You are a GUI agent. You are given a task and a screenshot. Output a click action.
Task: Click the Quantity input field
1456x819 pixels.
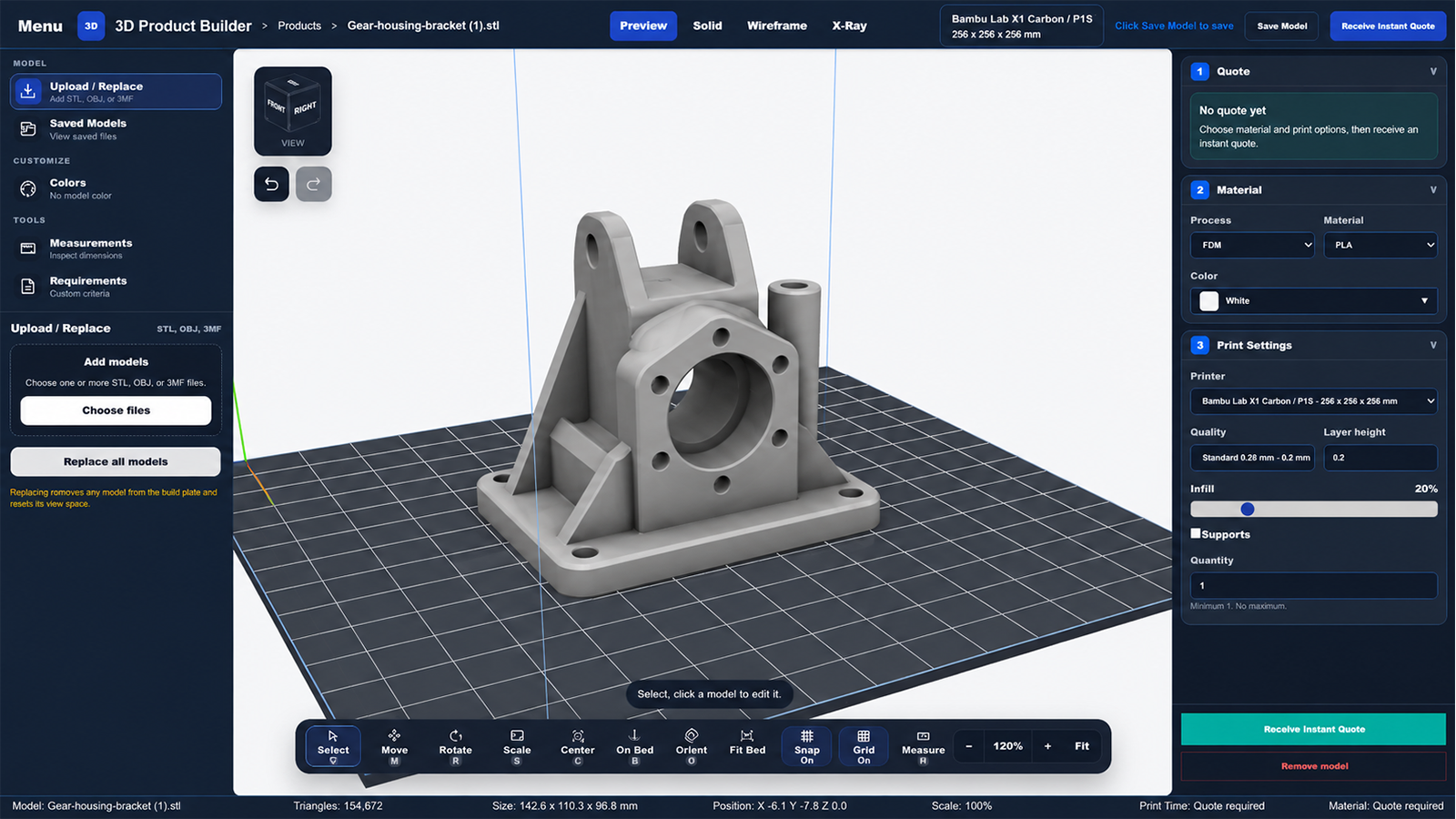(x=1314, y=585)
